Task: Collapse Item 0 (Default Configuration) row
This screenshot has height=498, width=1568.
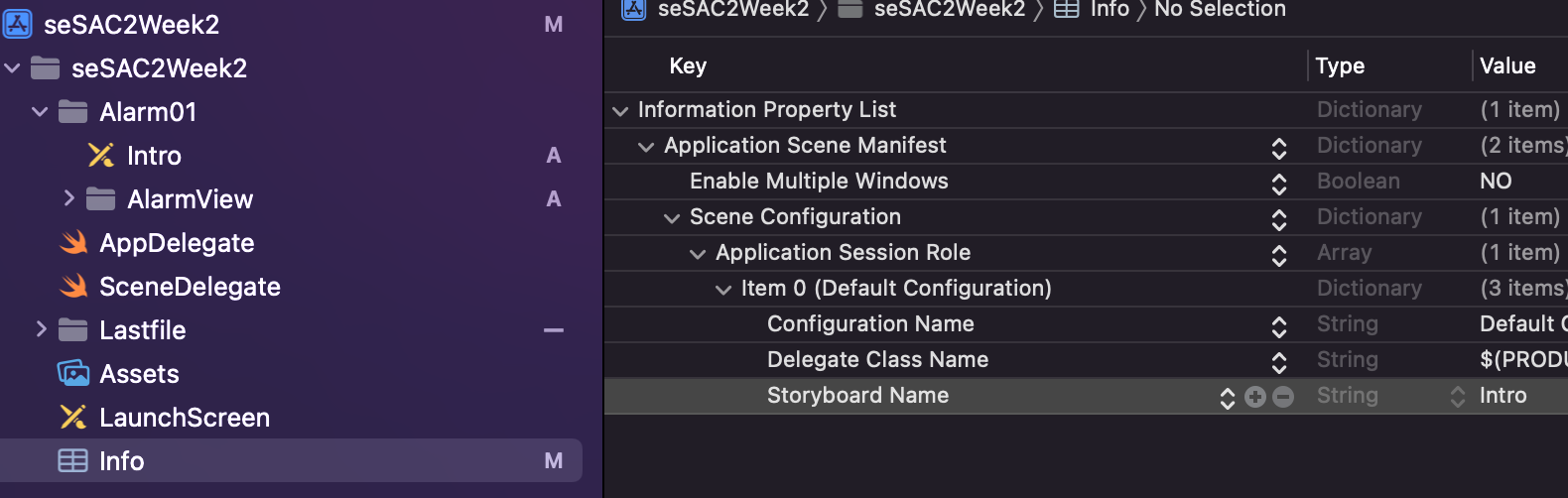Action: [x=723, y=290]
